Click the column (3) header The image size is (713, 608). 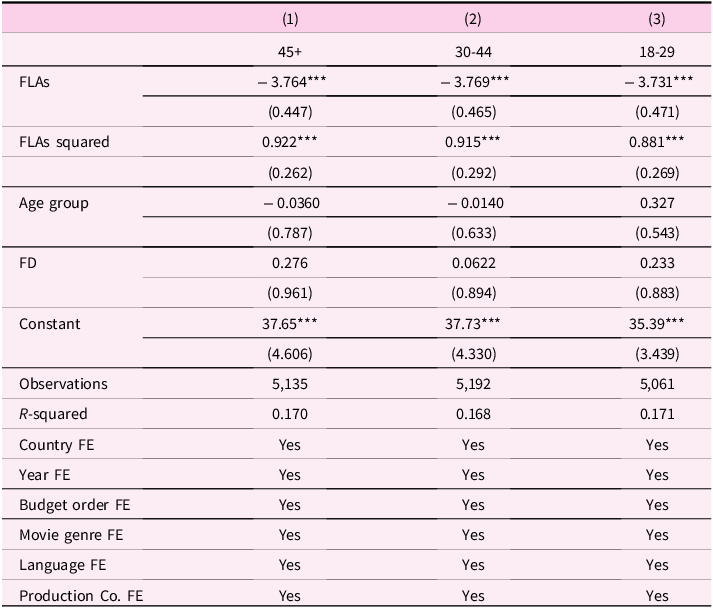(x=657, y=19)
